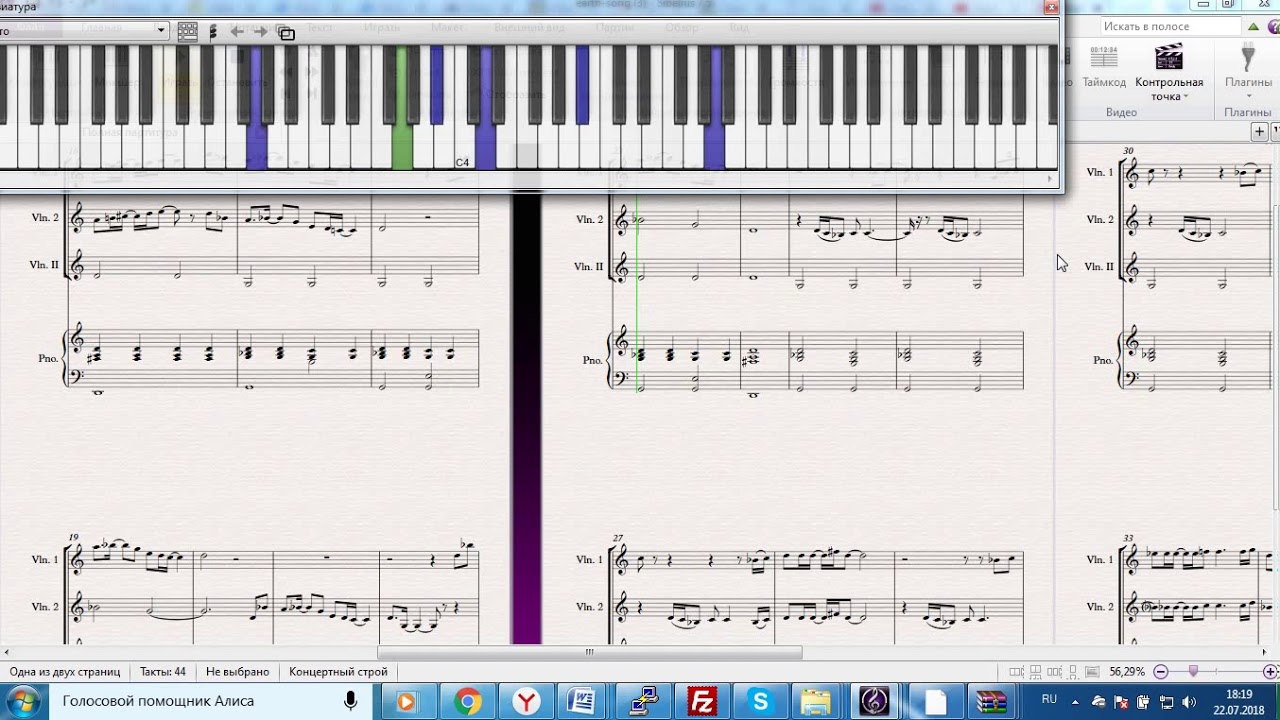Open the Контрольная точка dropdown arrow

tap(1186, 97)
